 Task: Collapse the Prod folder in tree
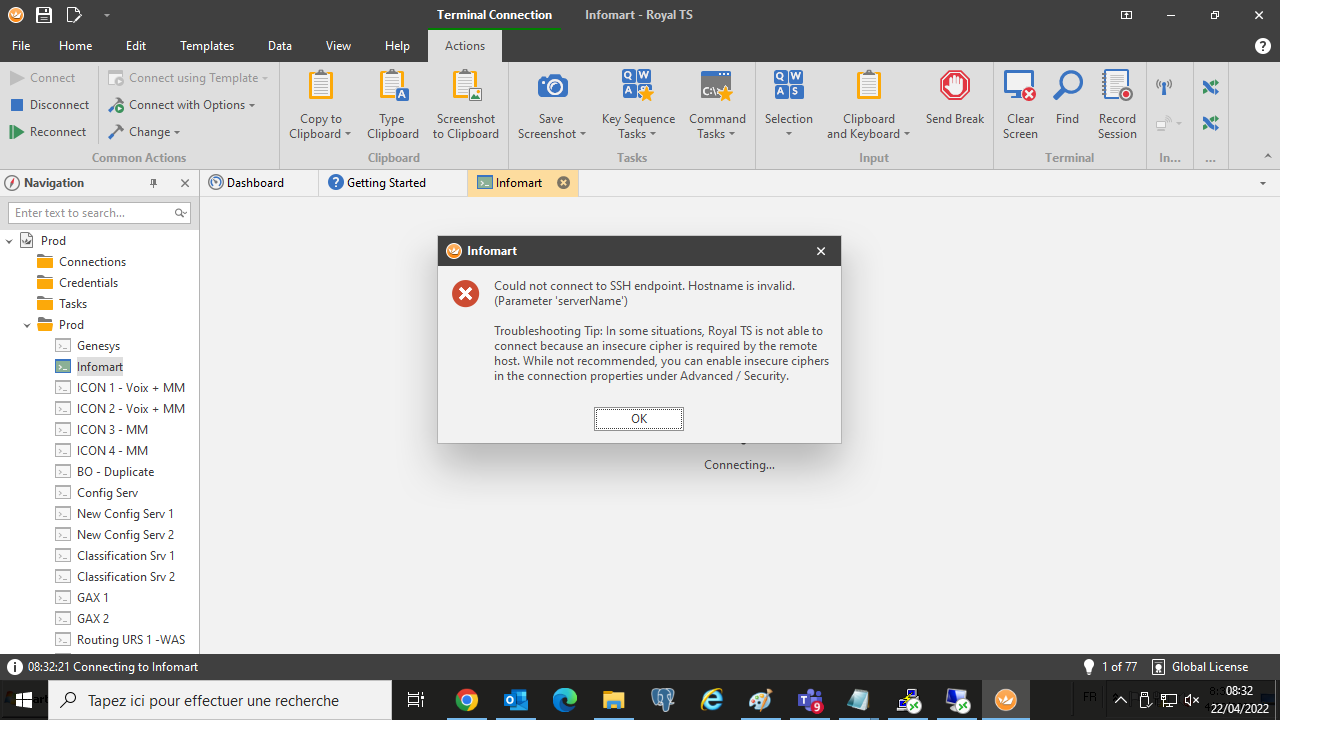[x=28, y=325]
